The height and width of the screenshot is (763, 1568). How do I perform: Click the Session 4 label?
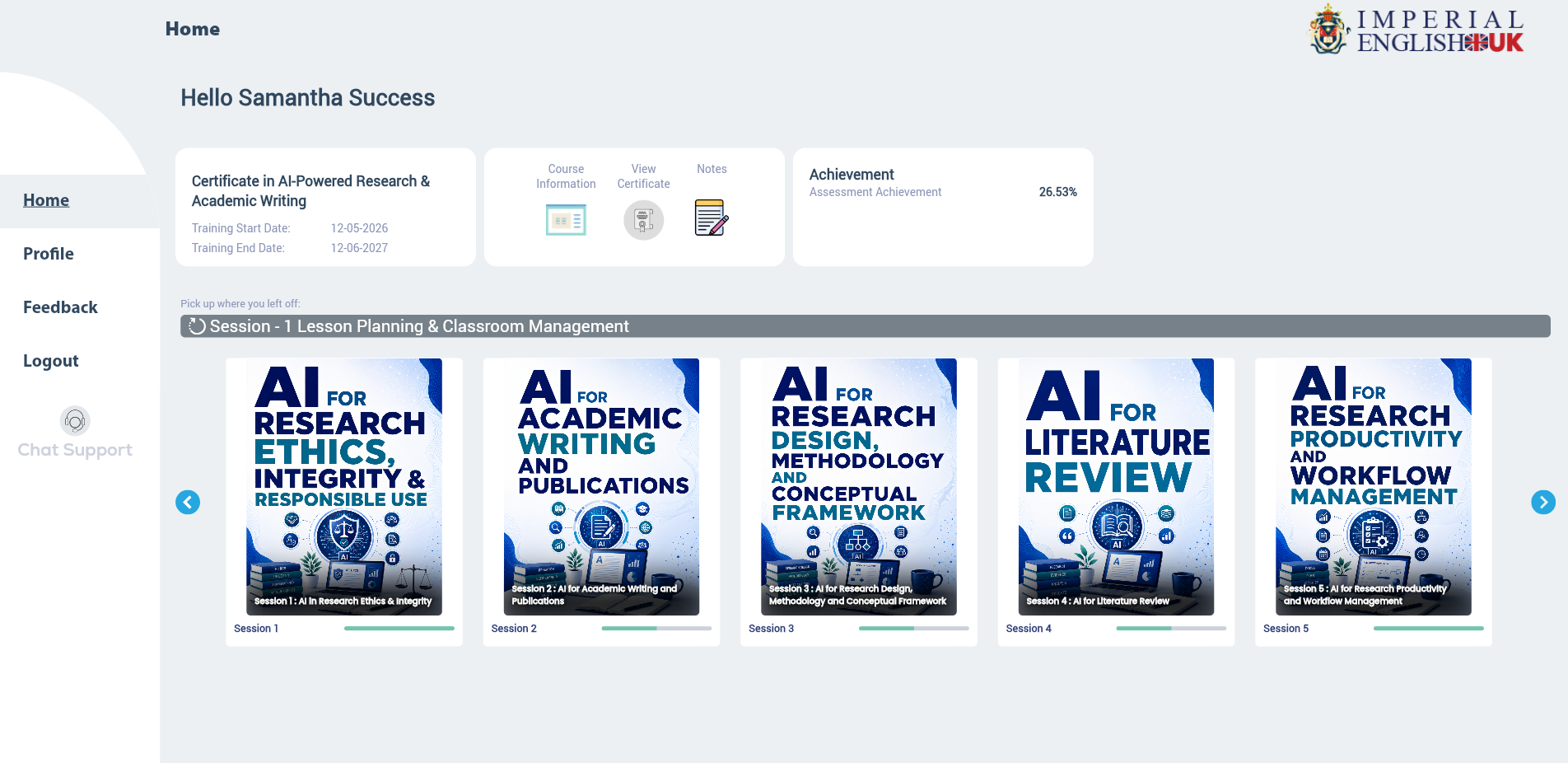(1029, 629)
